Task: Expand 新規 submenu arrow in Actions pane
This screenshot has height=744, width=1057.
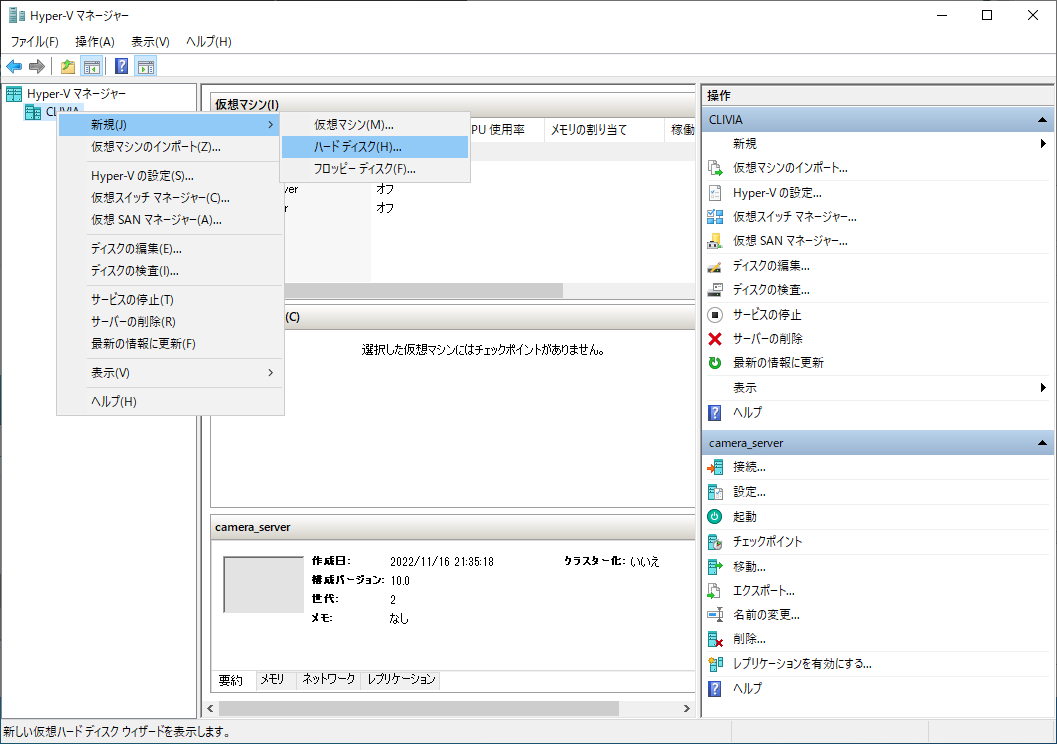Action: (x=1043, y=144)
